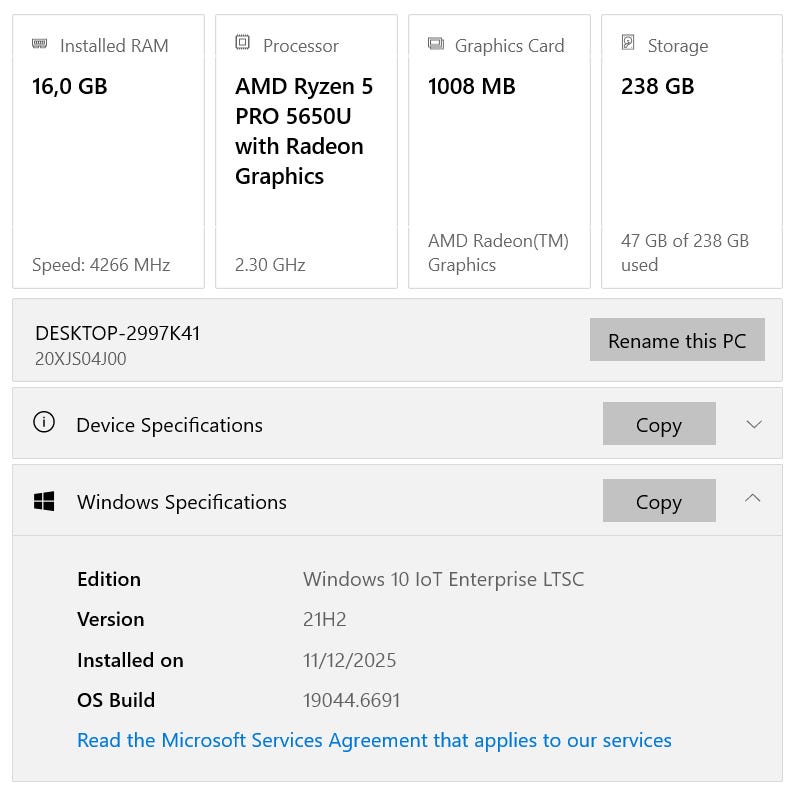Copy the Windows Specifications

658,501
